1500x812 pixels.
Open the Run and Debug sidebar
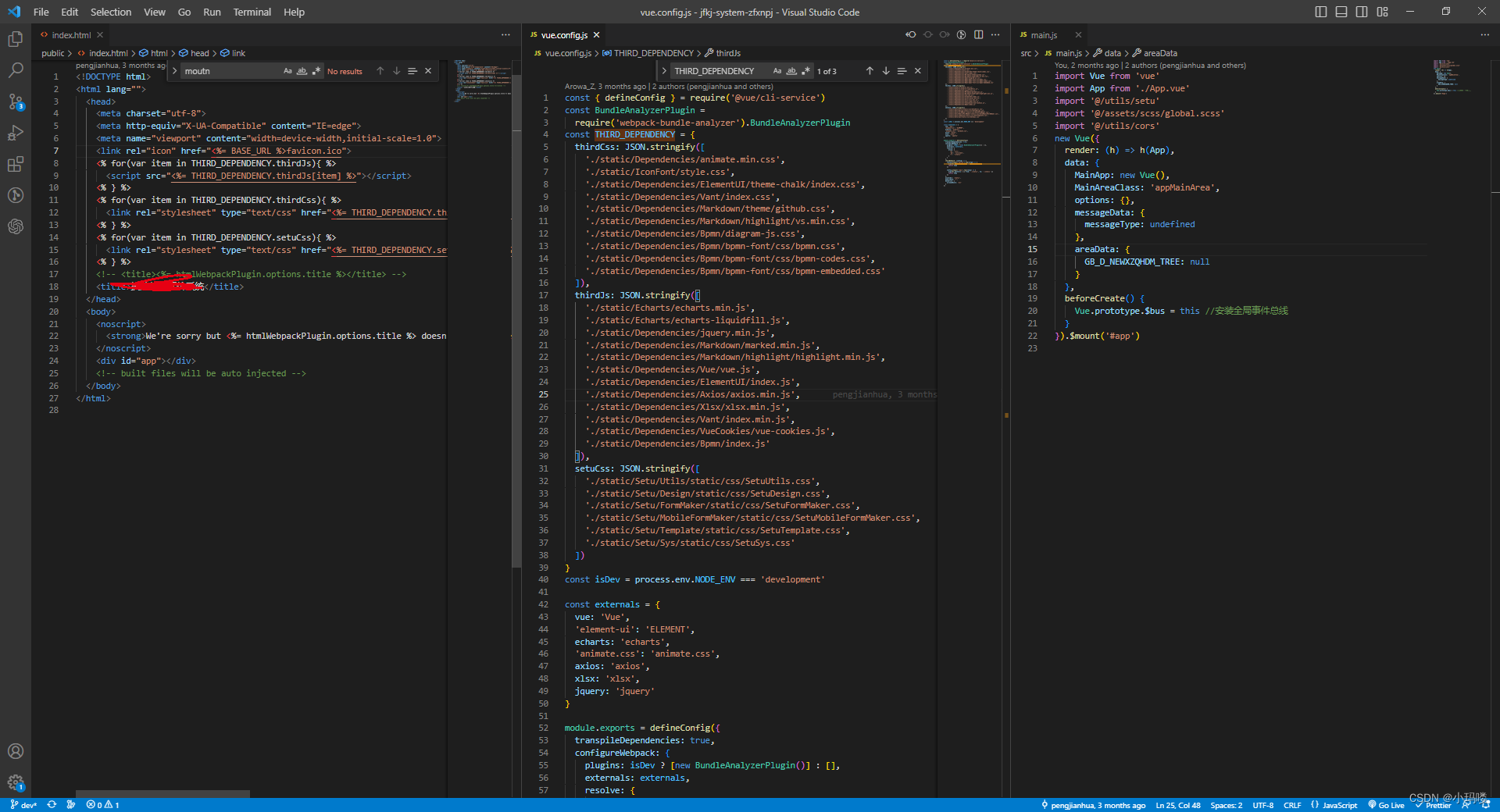pyautogui.click(x=16, y=133)
